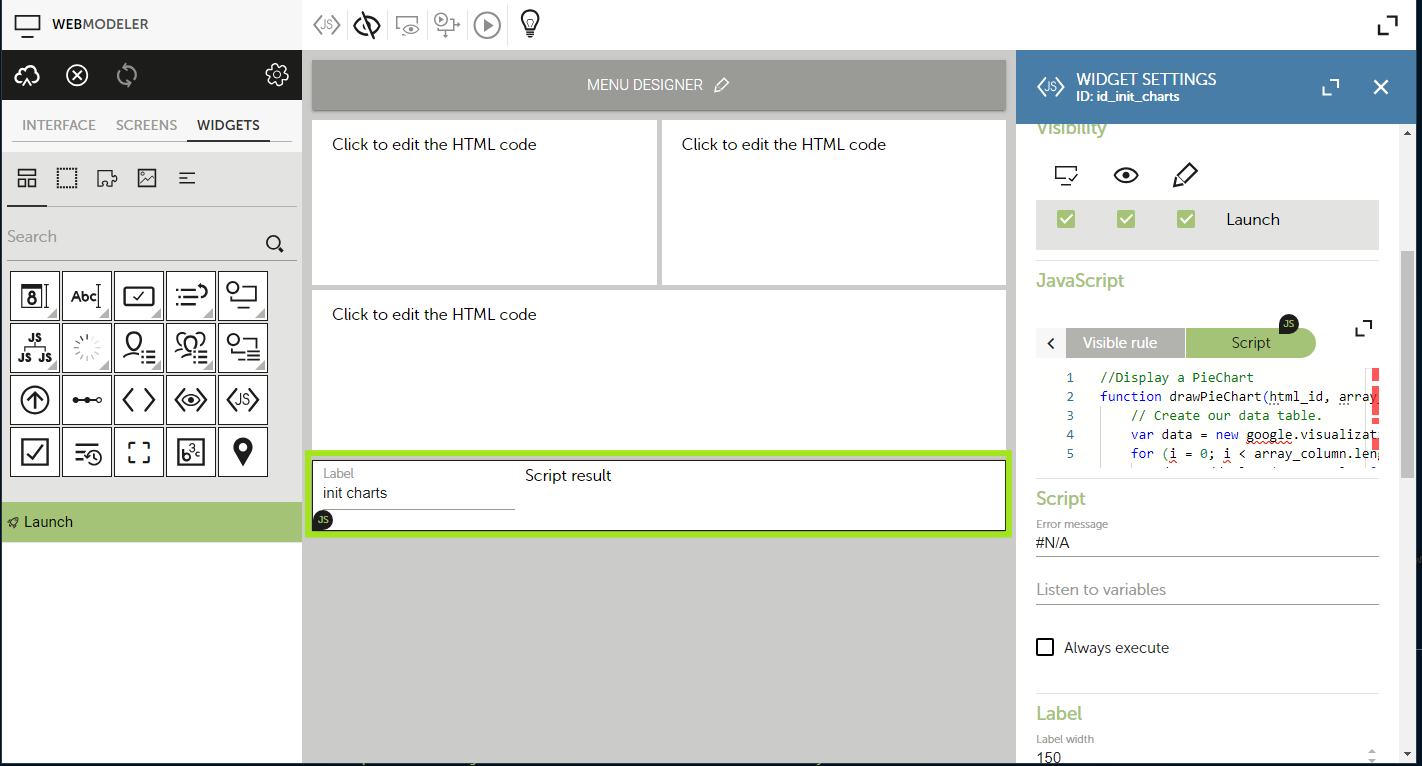Screen dimensions: 1422x766
Task: Run the app with the circular play button
Action: [487, 25]
